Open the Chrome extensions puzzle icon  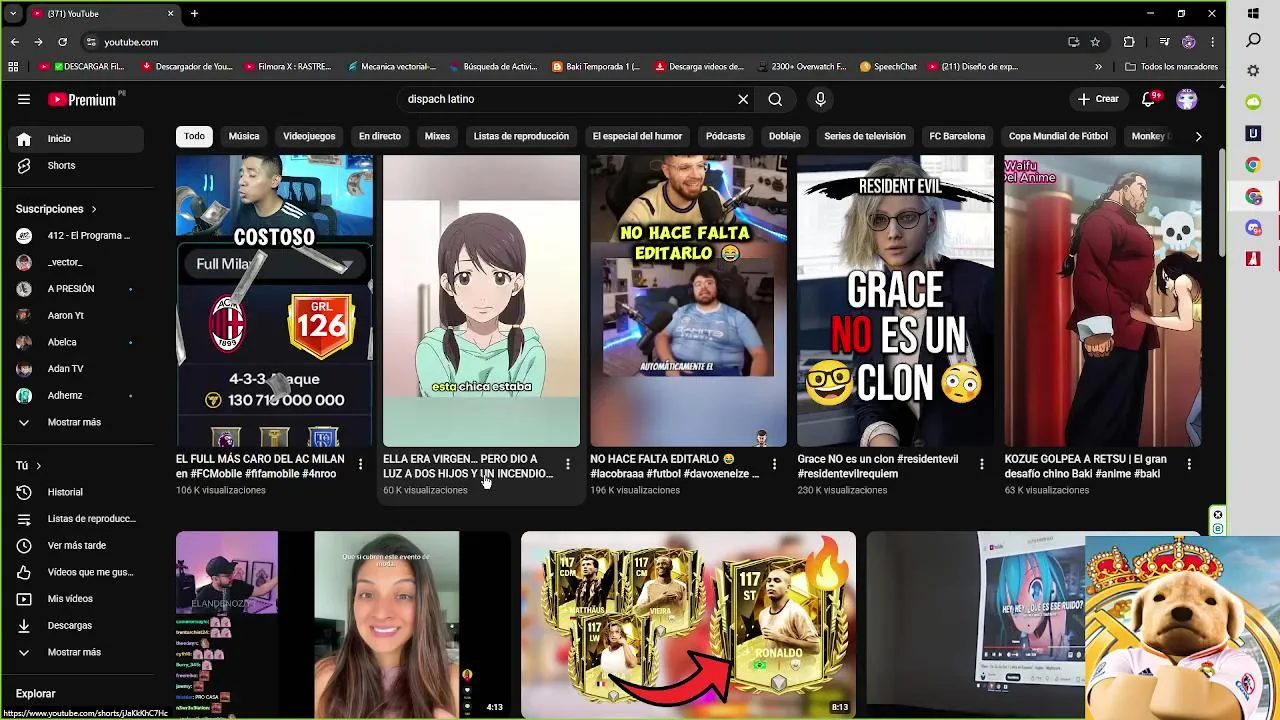click(x=1129, y=42)
